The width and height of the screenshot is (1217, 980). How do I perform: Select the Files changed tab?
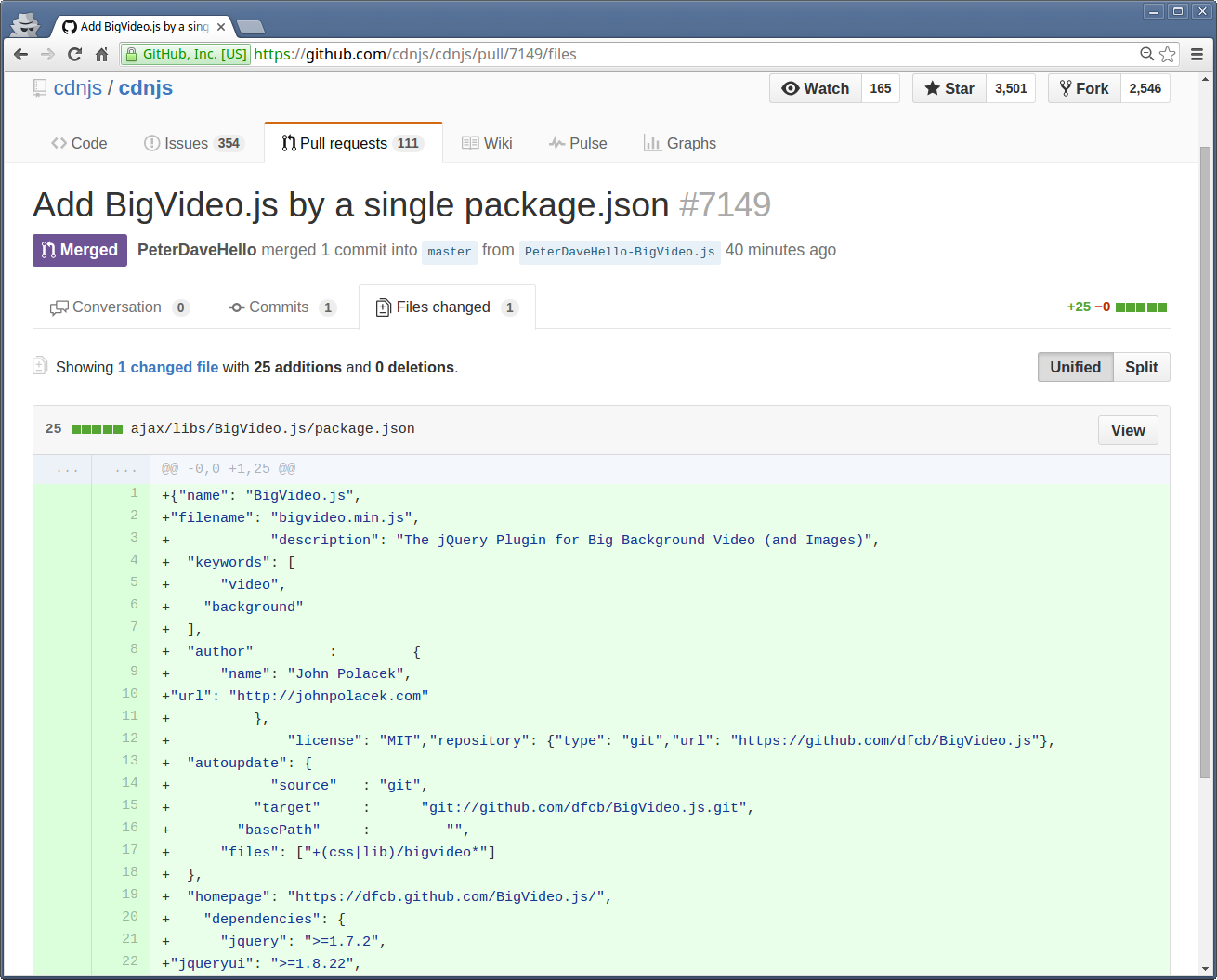coord(447,307)
